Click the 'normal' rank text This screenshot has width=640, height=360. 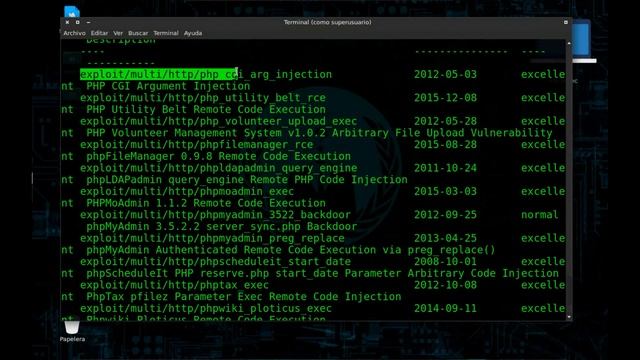[x=540, y=215]
